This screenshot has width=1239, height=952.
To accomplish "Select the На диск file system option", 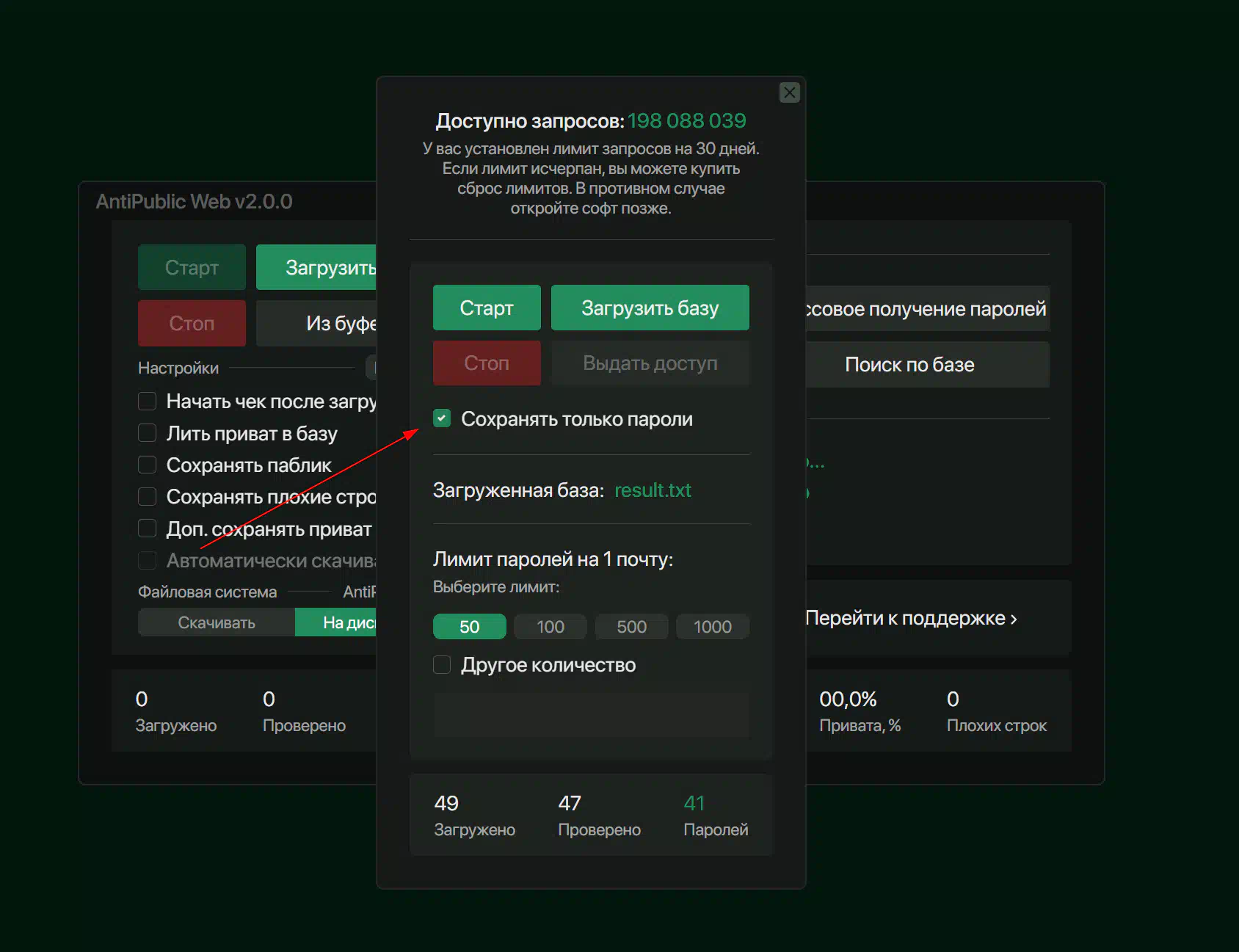I will click(x=336, y=622).
